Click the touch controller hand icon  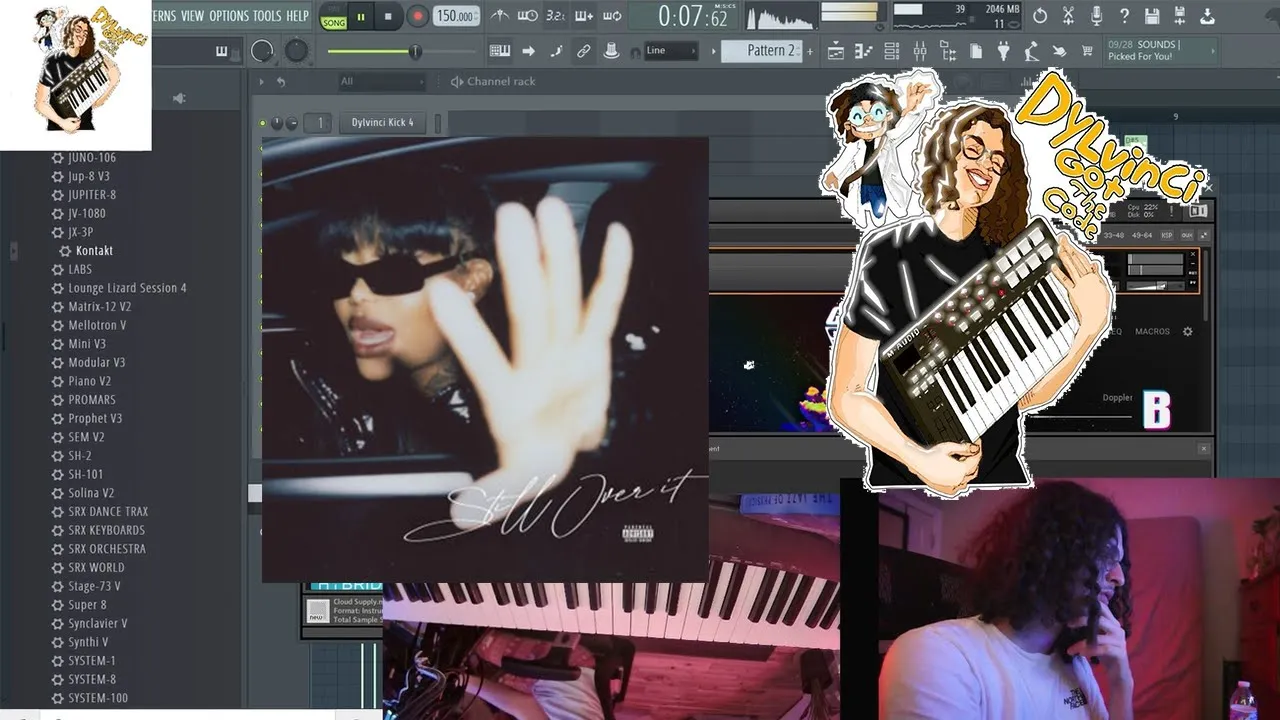[1060, 51]
